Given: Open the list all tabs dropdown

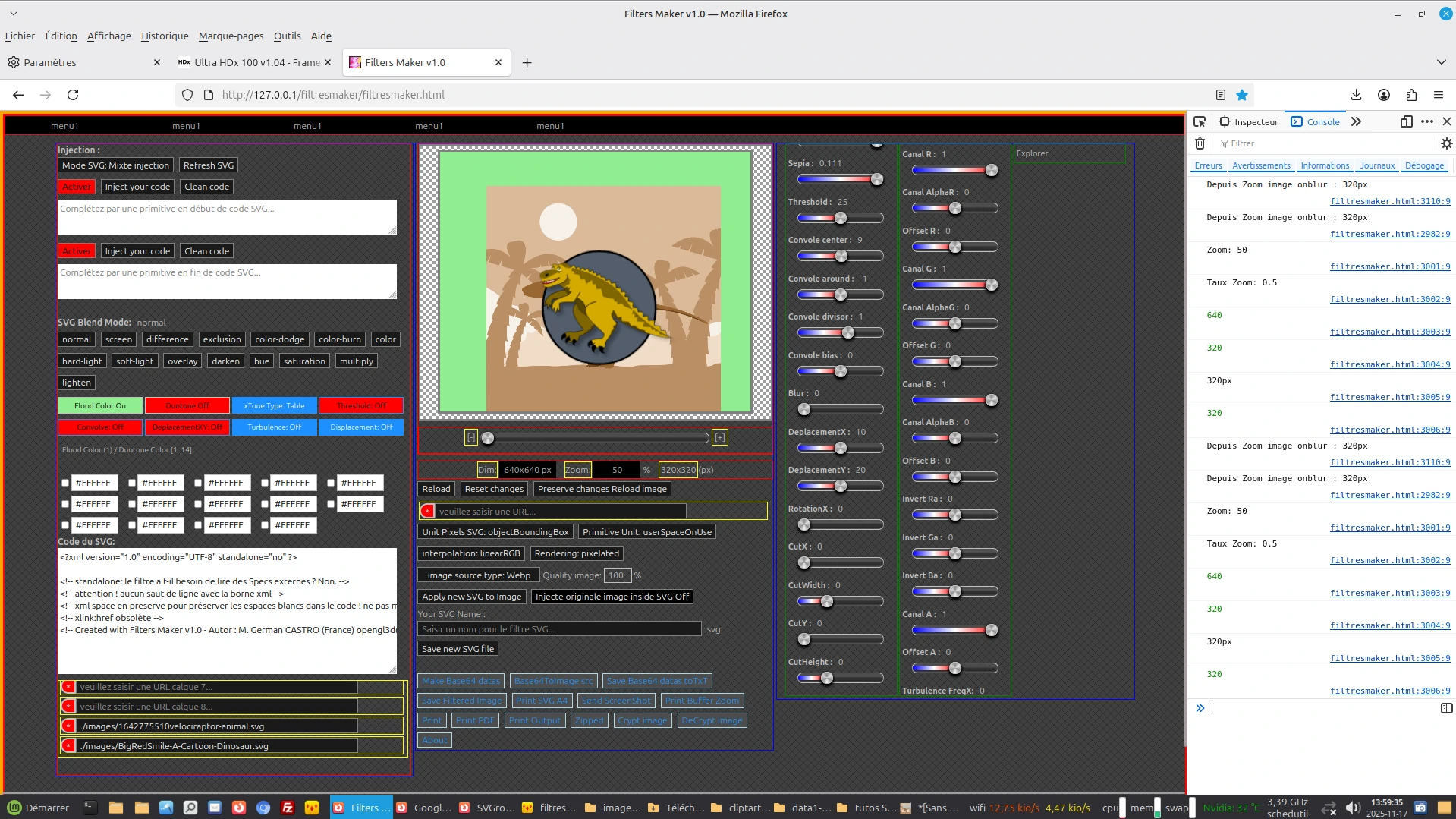Looking at the screenshot, I should (1442, 62).
